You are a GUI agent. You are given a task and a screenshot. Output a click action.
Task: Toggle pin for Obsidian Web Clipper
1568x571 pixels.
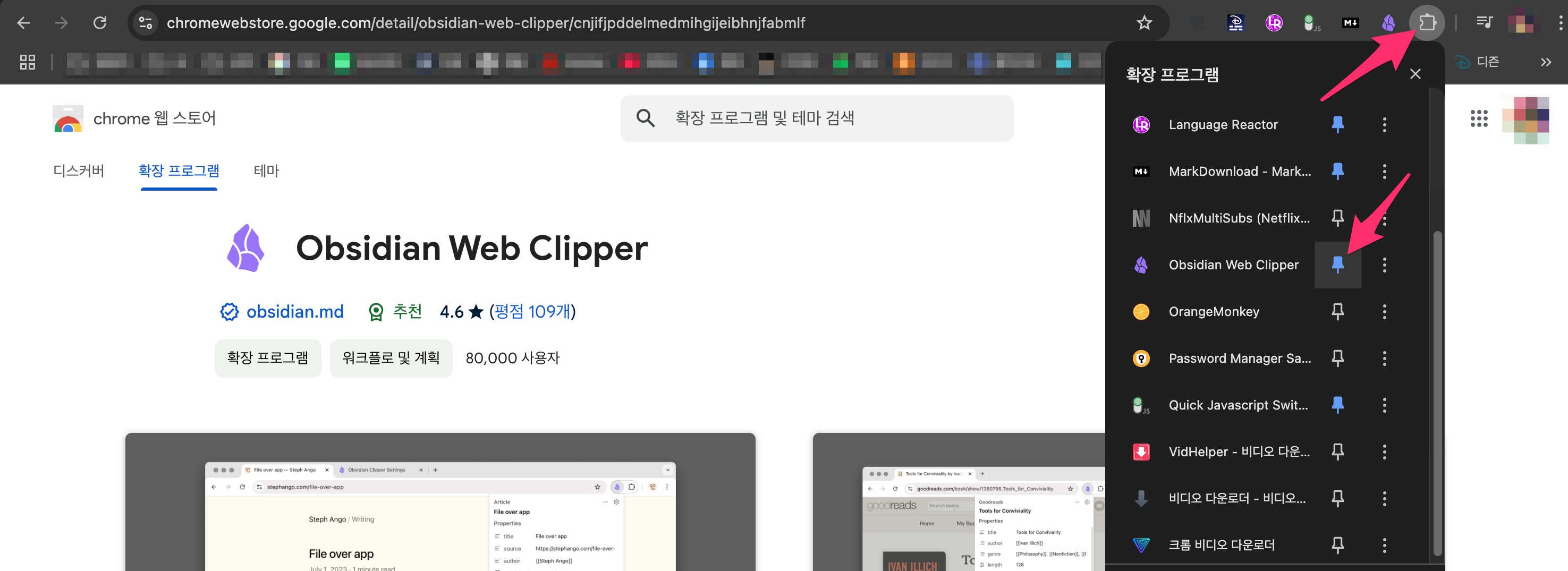click(x=1337, y=265)
